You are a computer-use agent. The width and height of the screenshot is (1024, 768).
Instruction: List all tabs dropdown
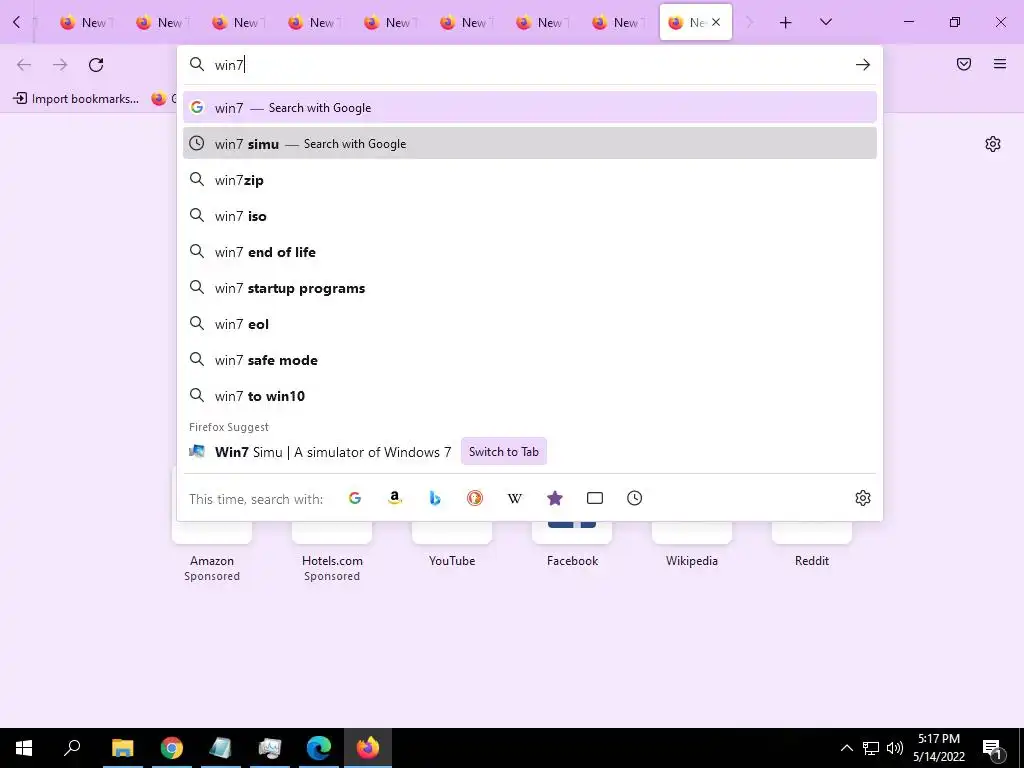click(x=825, y=22)
